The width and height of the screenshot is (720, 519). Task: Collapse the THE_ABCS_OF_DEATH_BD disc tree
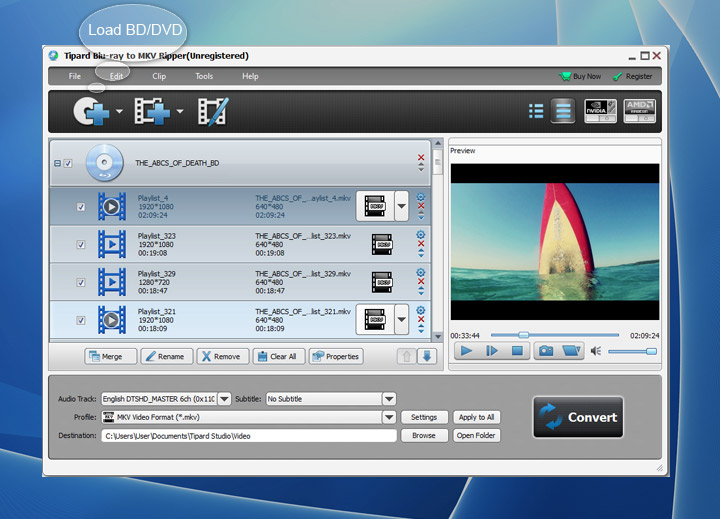57,163
